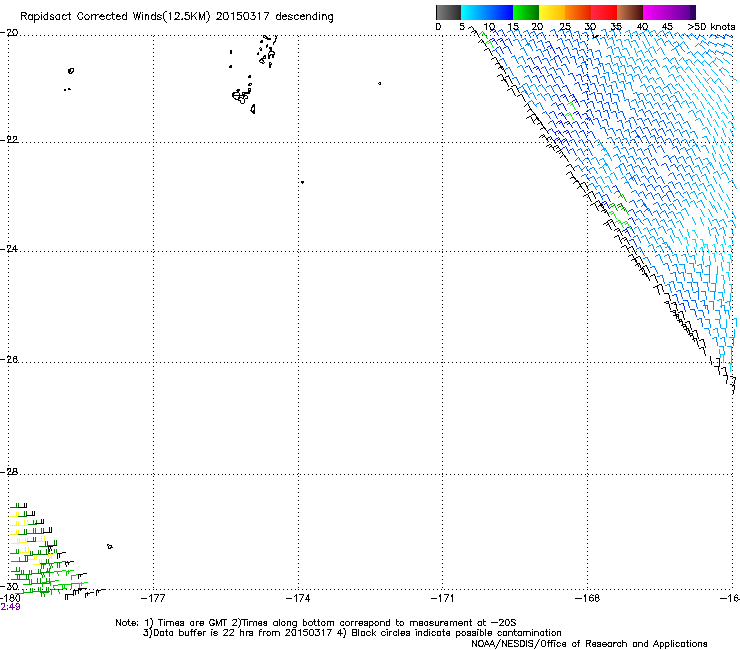The width and height of the screenshot is (740, 650).
Task: Click the -28 latitude axis label
Action: pyautogui.click(x=9, y=472)
